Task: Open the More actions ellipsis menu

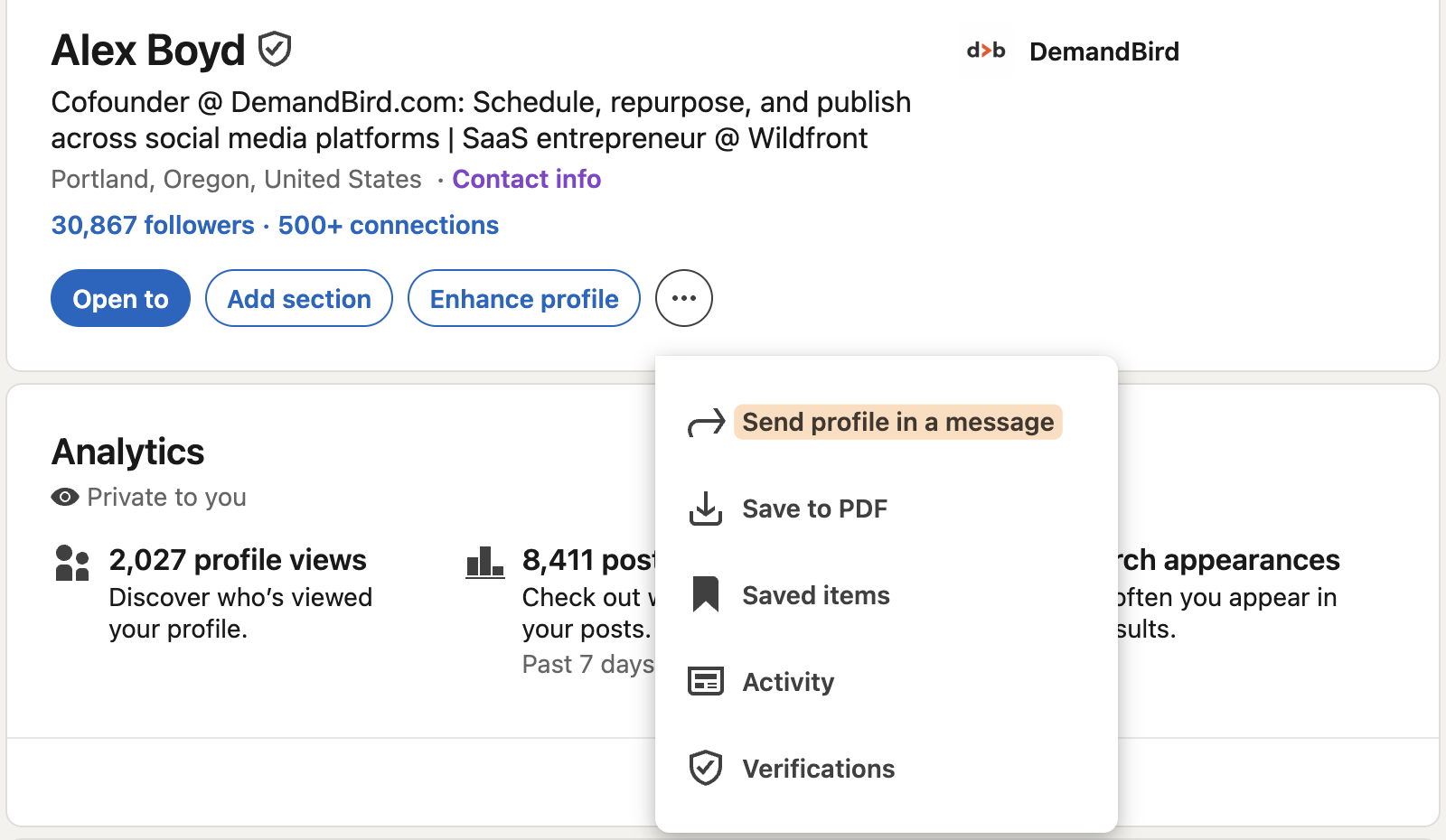Action: 683,298
